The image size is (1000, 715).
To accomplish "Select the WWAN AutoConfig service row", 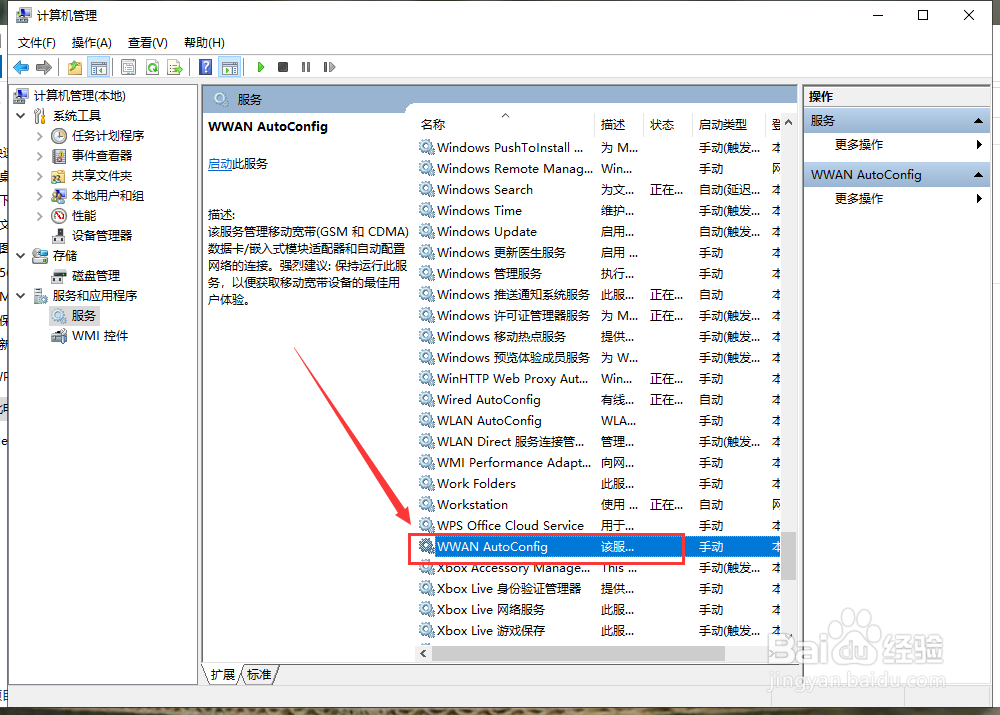I will pyautogui.click(x=599, y=547).
